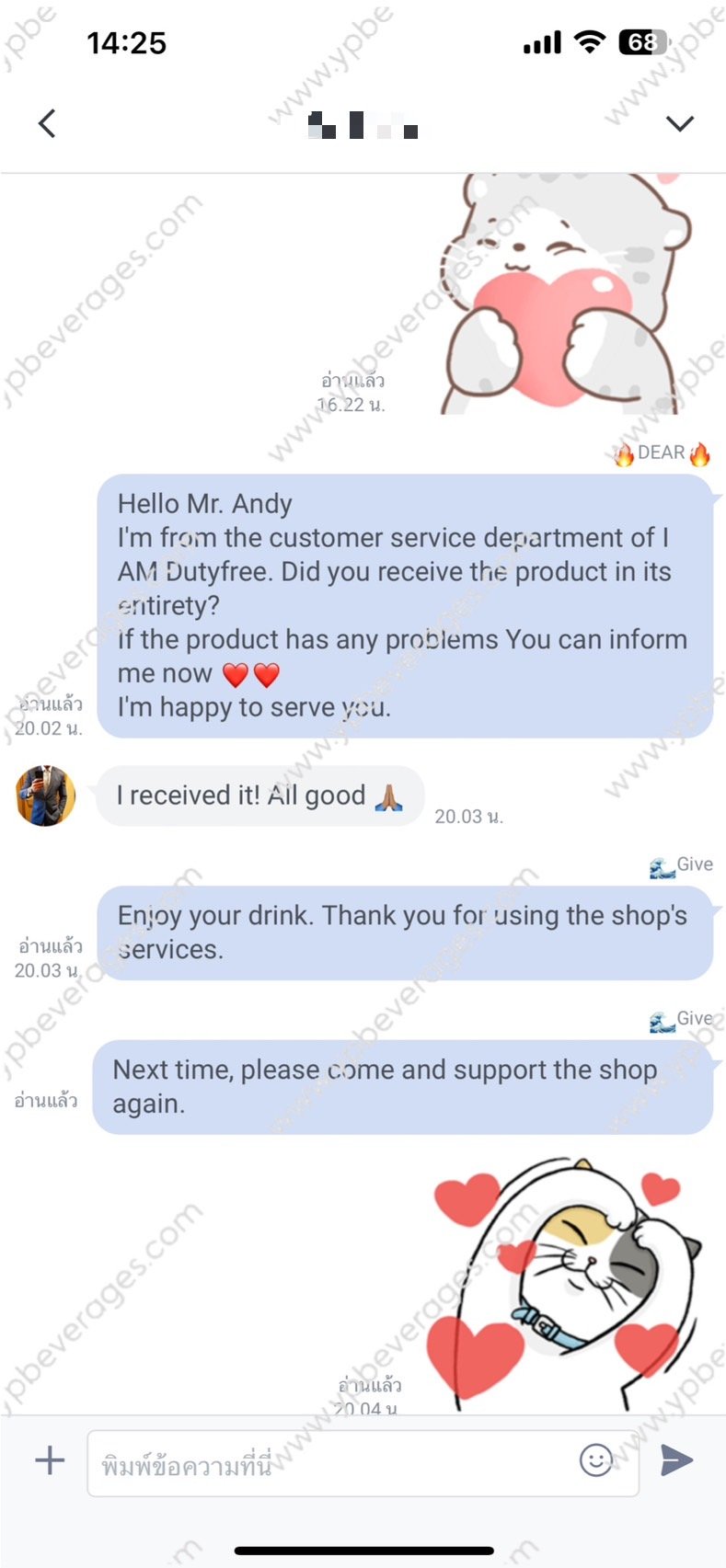Open the sender's profile photo
726x1568 pixels.
(x=45, y=795)
